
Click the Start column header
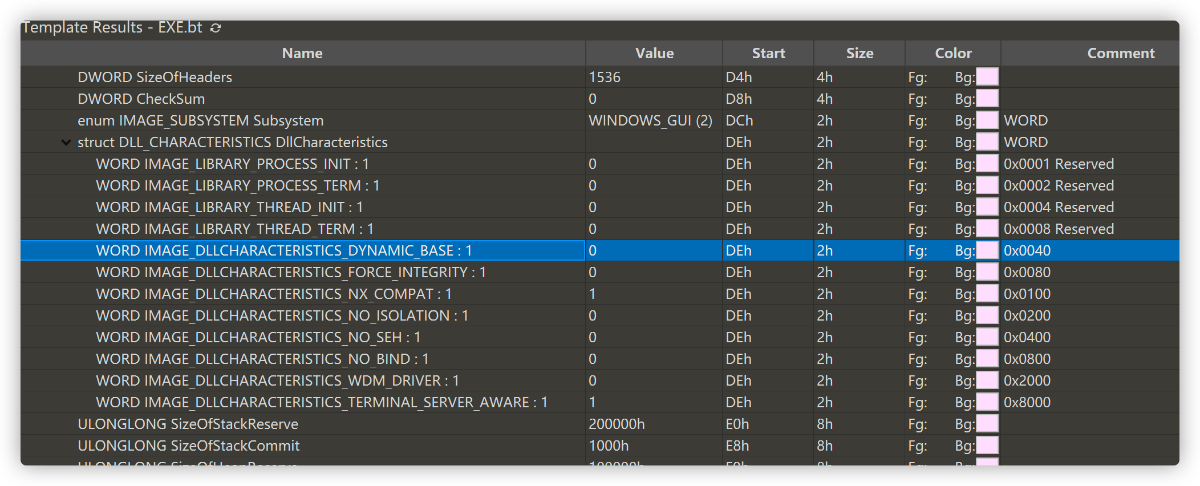click(x=768, y=53)
